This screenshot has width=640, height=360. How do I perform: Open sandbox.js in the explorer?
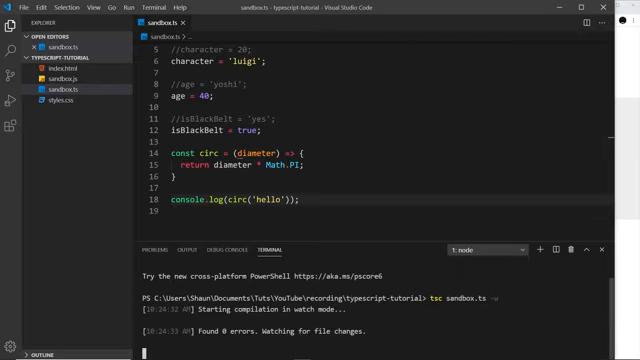[62, 79]
